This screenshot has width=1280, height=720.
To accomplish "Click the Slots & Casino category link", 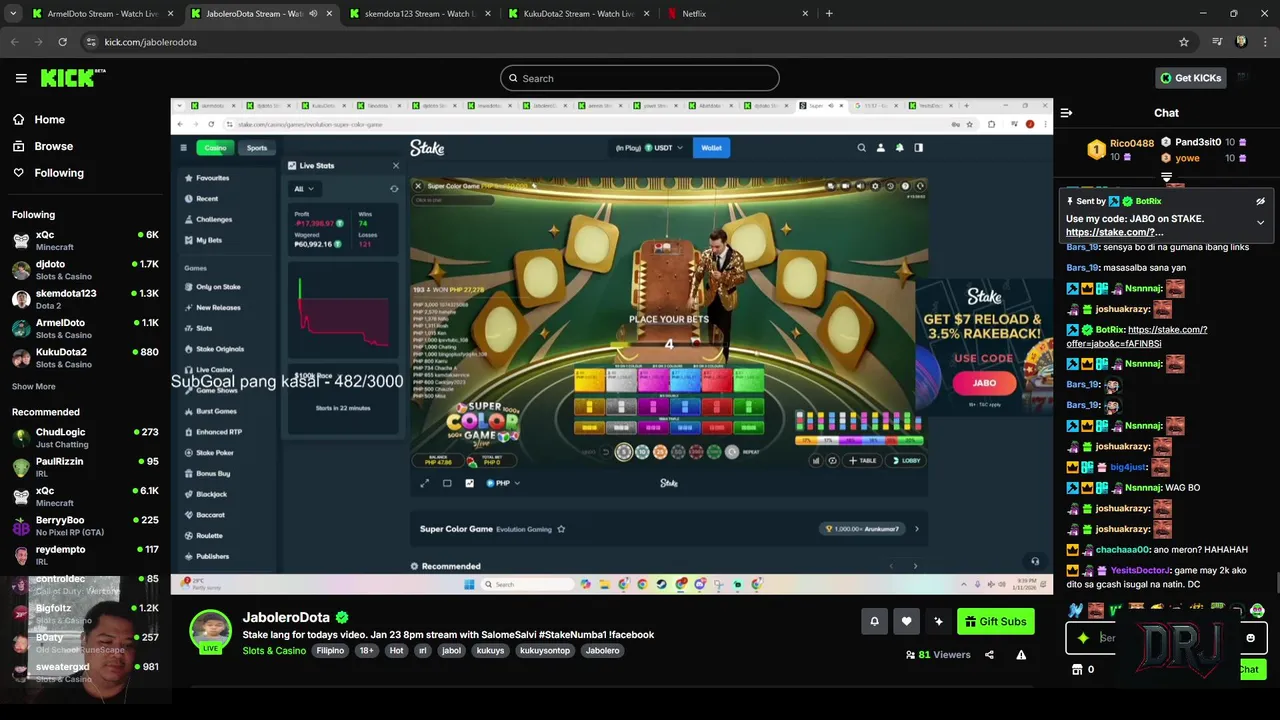I will click(274, 651).
